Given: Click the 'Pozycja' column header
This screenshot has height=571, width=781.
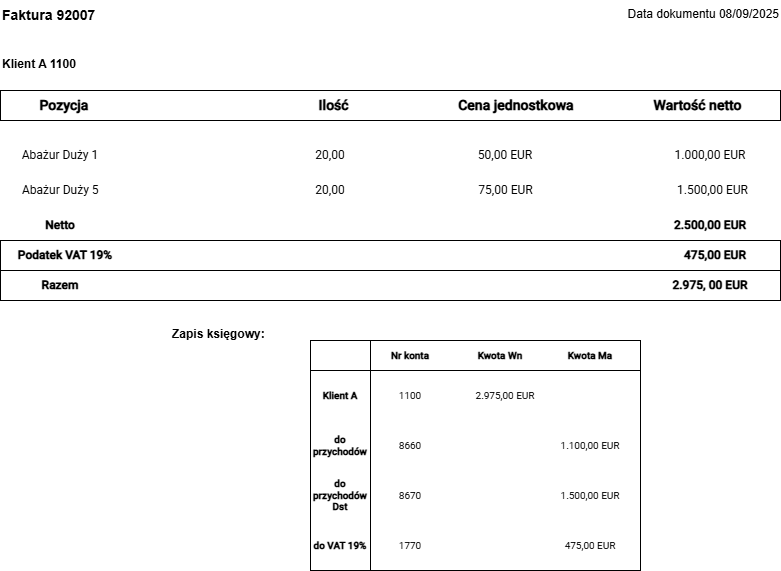Looking at the screenshot, I should click(64, 105).
